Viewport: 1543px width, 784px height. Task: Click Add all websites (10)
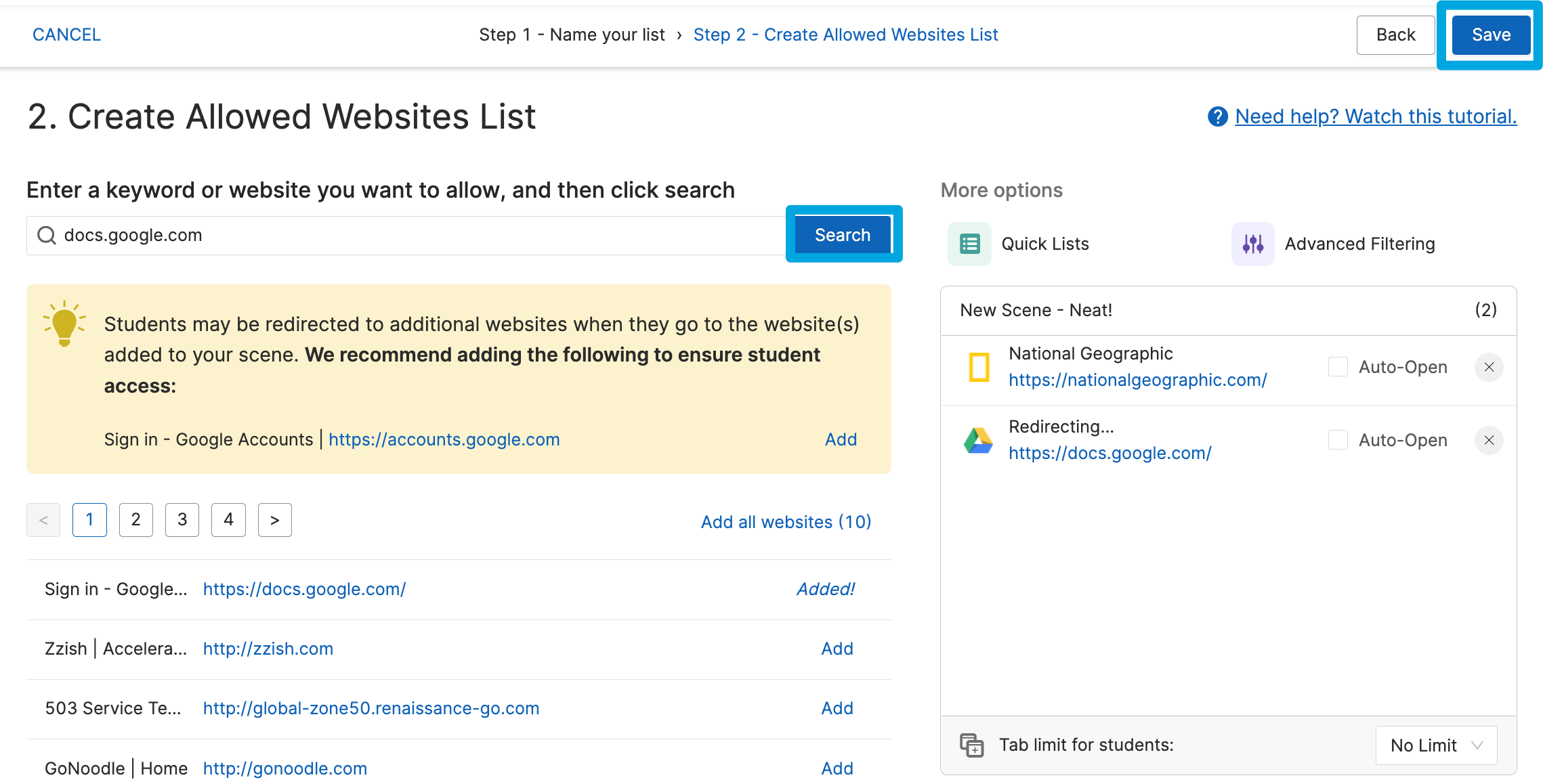(x=786, y=521)
